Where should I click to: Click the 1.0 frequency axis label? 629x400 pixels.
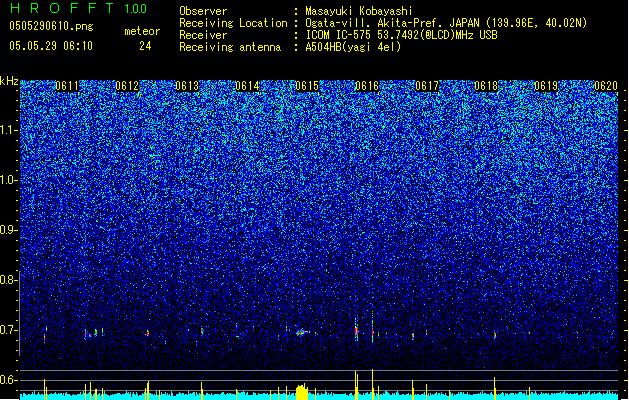pyautogui.click(x=9, y=180)
